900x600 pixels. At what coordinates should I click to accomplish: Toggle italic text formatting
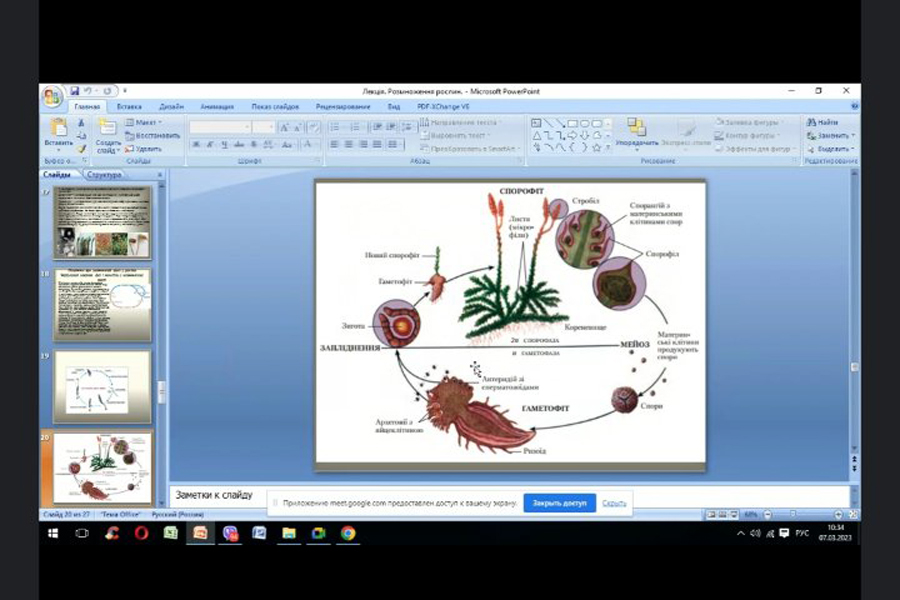211,145
